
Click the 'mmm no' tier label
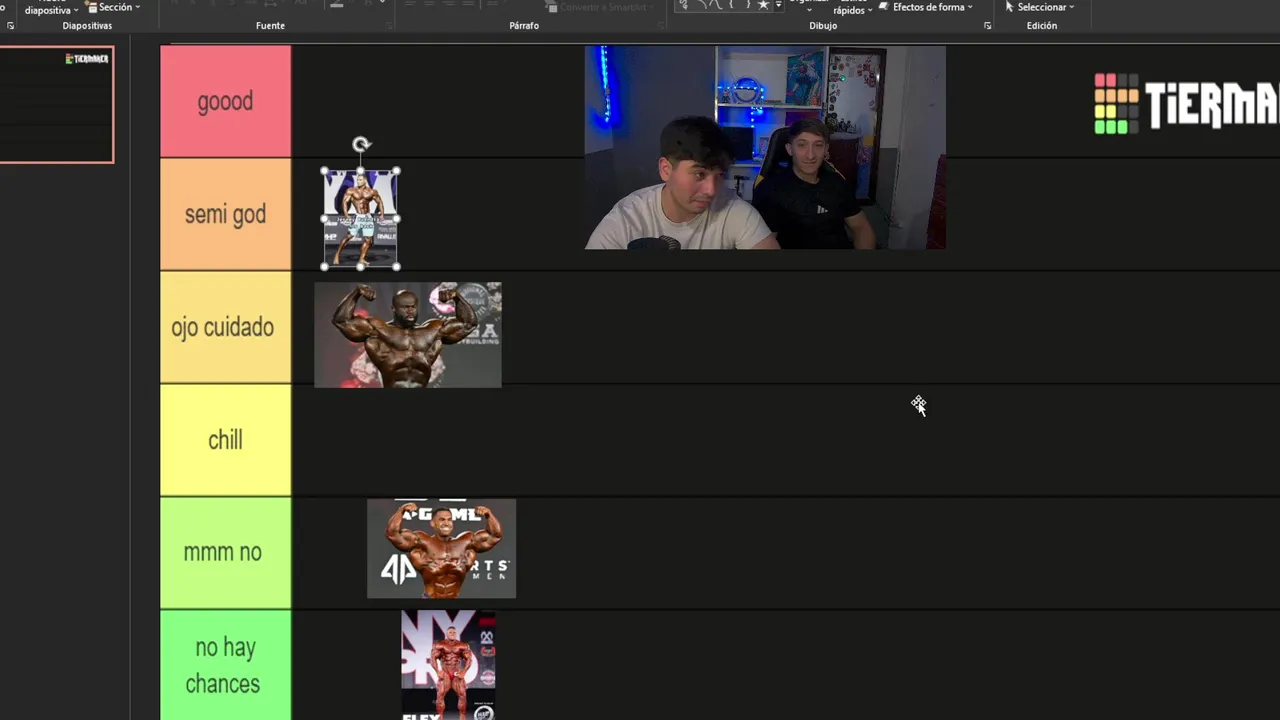click(226, 553)
